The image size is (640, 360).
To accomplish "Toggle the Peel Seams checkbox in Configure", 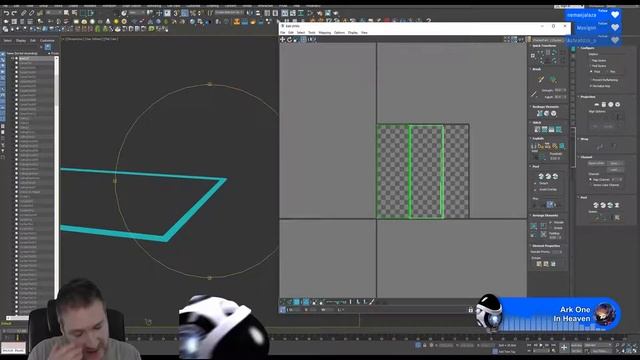I will pos(590,66).
